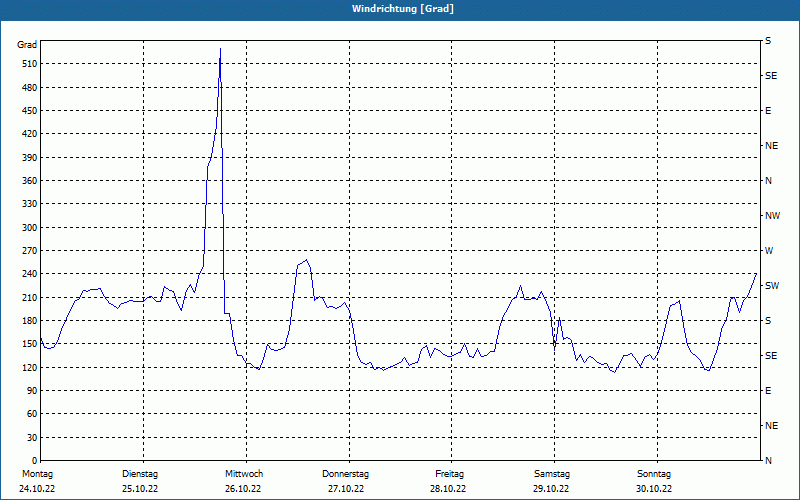
Task: Select the 360 tick label on left axis
Action: [x=27, y=181]
